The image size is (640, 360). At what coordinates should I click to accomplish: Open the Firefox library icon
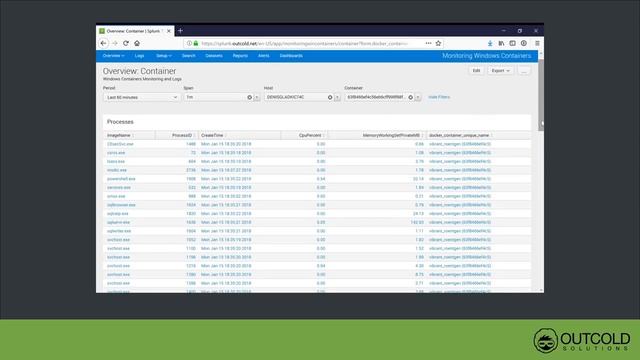click(501, 43)
